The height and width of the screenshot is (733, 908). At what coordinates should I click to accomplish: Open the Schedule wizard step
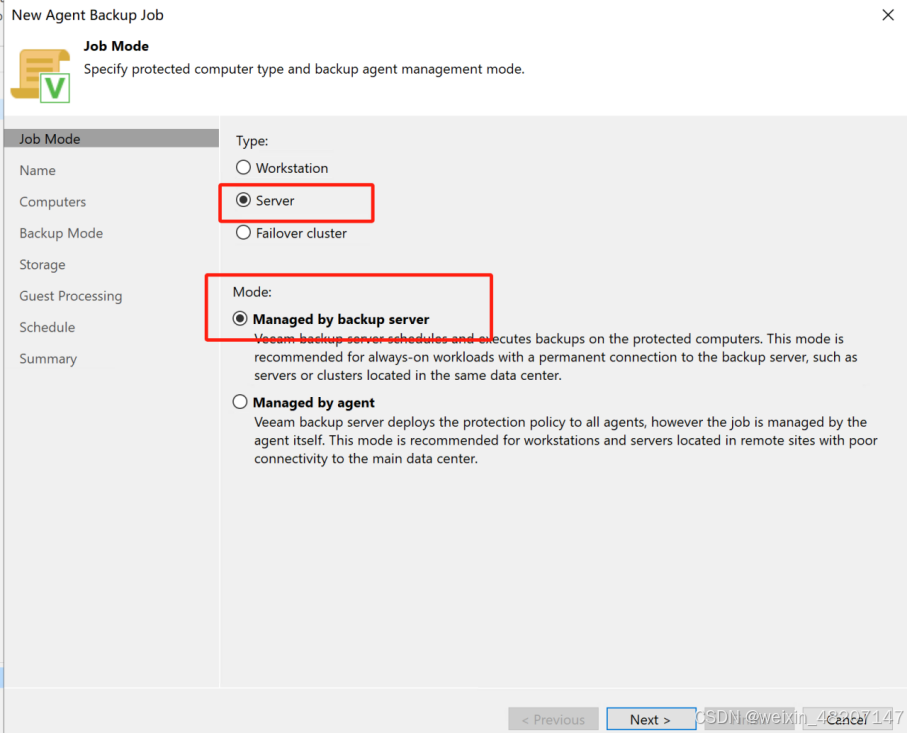coord(47,327)
